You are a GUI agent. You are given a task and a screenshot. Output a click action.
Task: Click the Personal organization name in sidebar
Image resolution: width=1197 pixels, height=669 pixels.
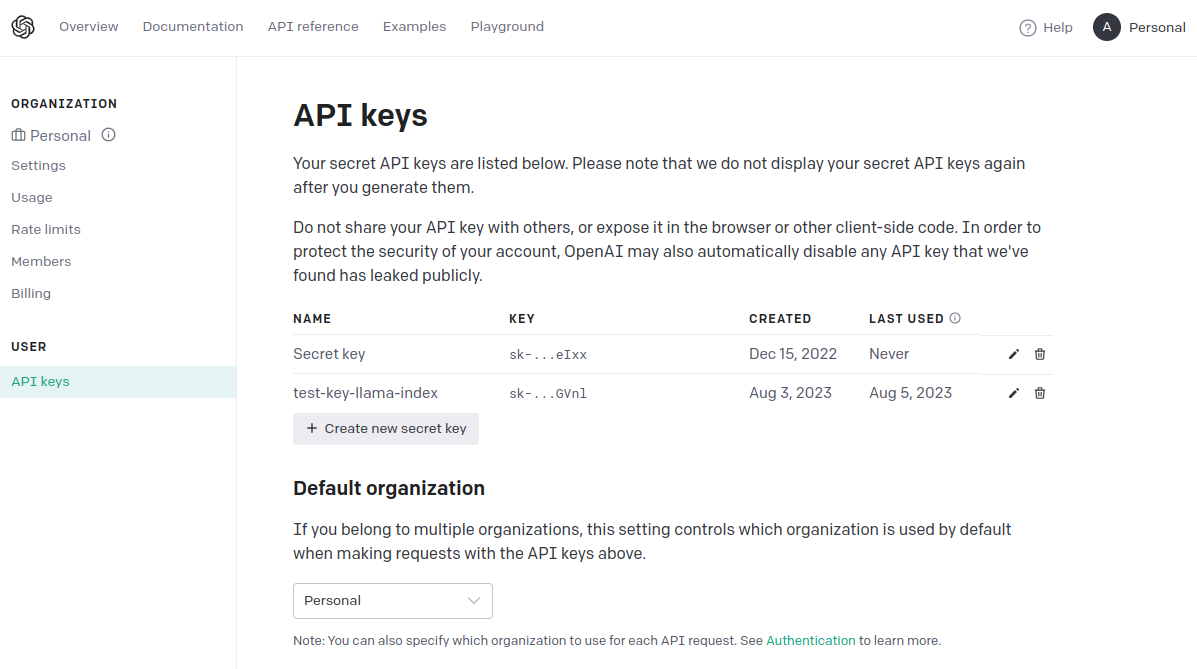(60, 135)
